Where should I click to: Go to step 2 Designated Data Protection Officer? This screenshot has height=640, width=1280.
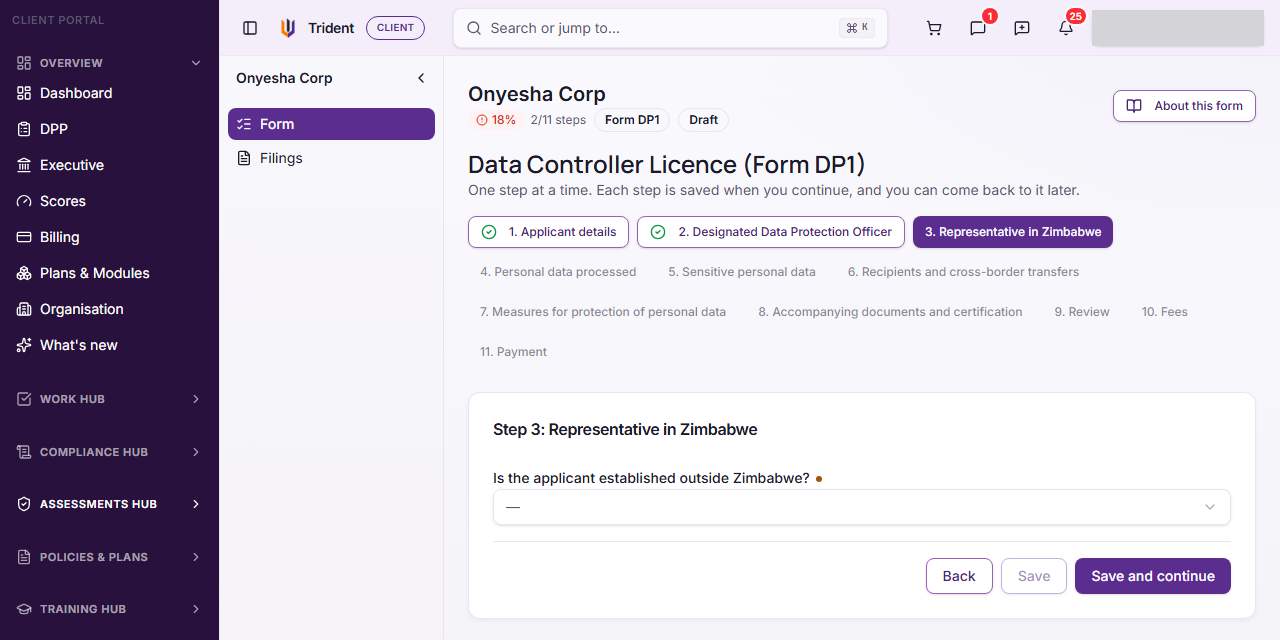tap(771, 232)
